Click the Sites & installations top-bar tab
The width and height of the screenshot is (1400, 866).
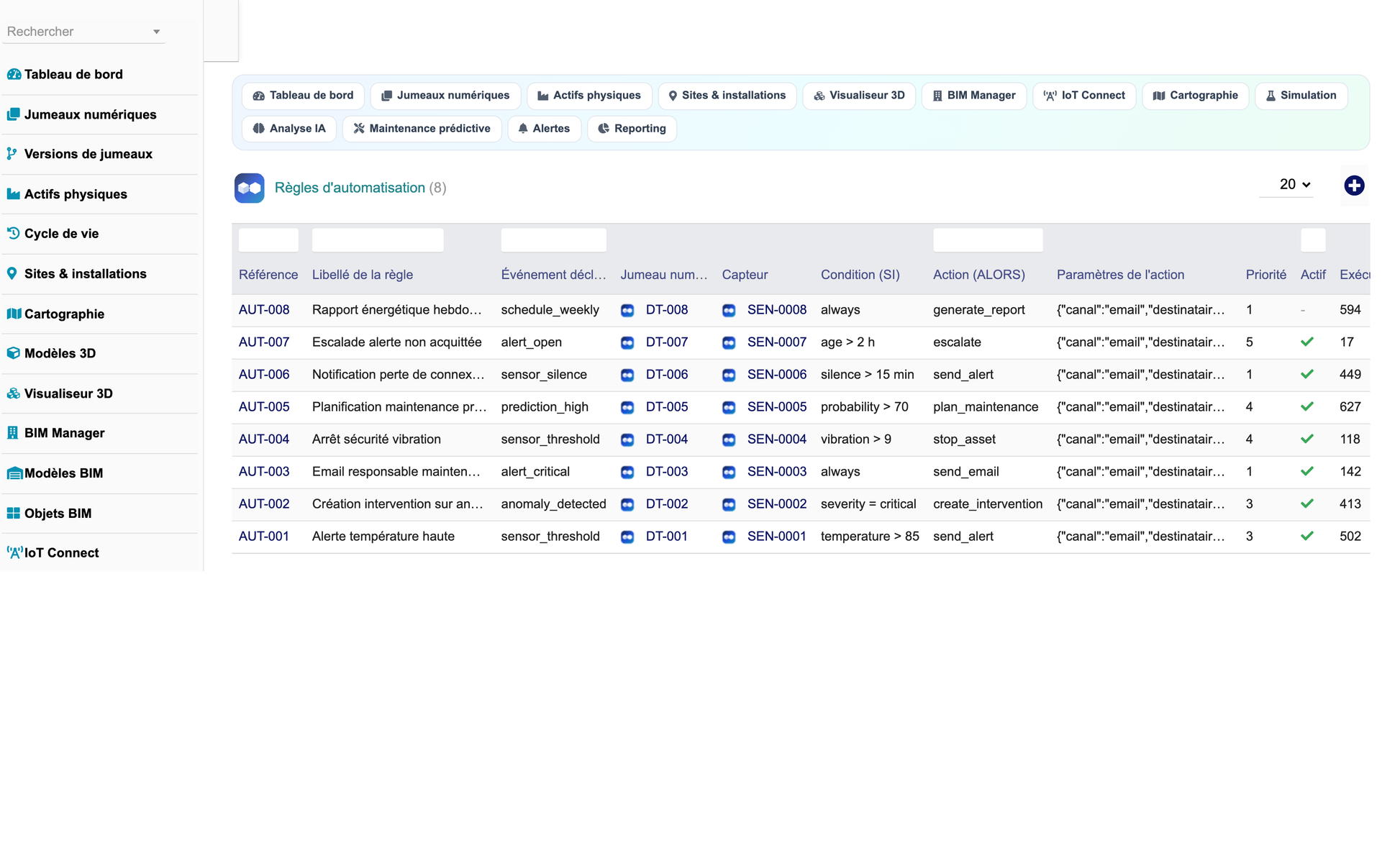[x=727, y=96]
